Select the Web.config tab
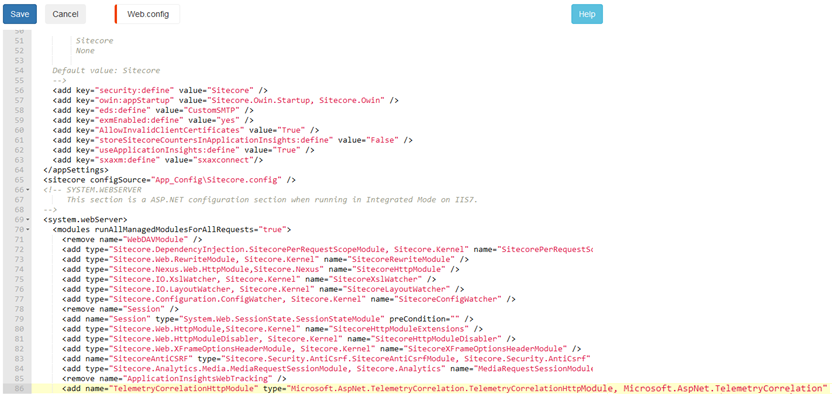Viewport: 832px width, 395px height. click(148, 14)
